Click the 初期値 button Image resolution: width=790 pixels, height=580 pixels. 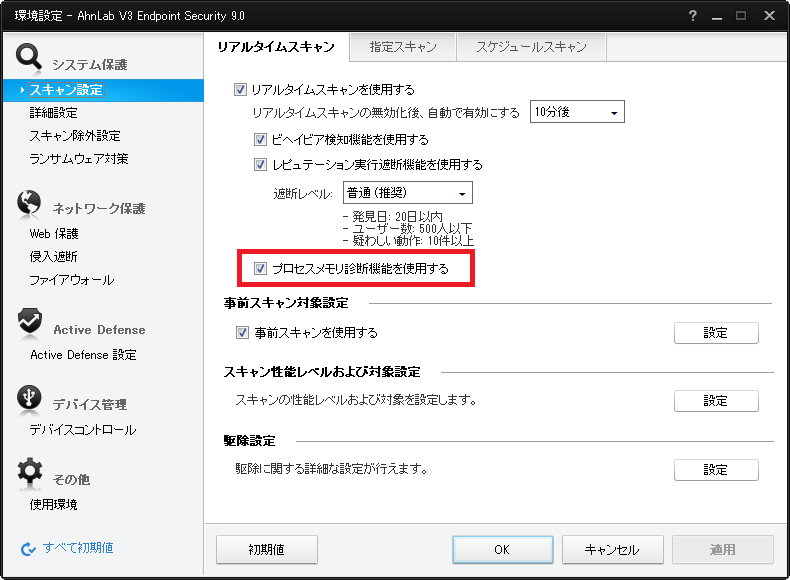(267, 549)
